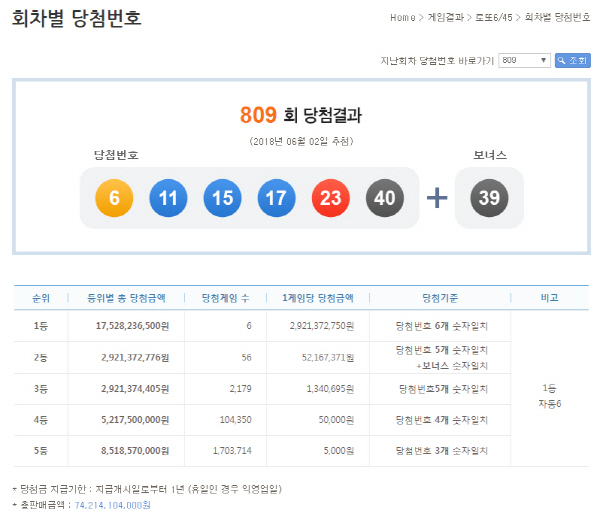
Task: Click the blue ball number 11
Action: click(x=168, y=198)
